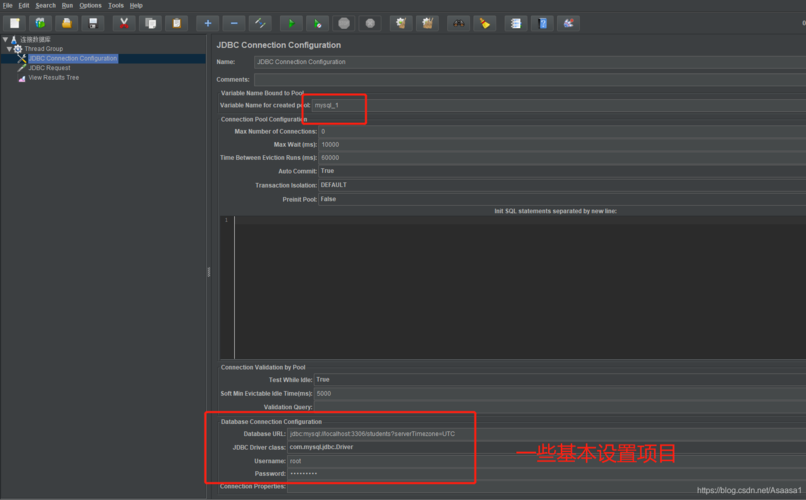Click the Password field
The image size is (806, 500).
(x=546, y=474)
